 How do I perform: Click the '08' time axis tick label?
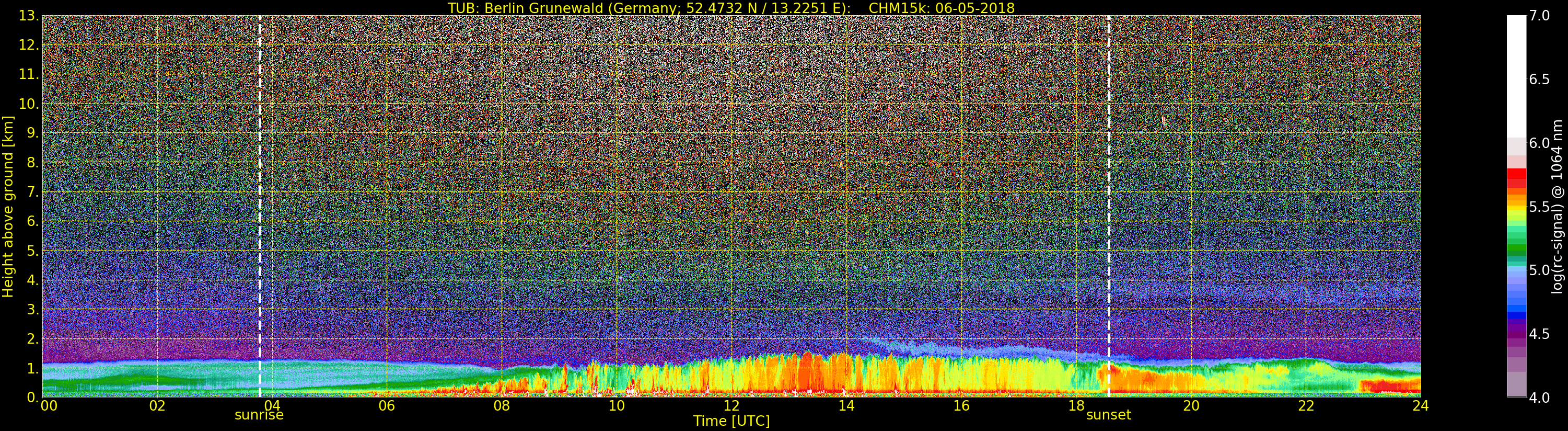502,406
